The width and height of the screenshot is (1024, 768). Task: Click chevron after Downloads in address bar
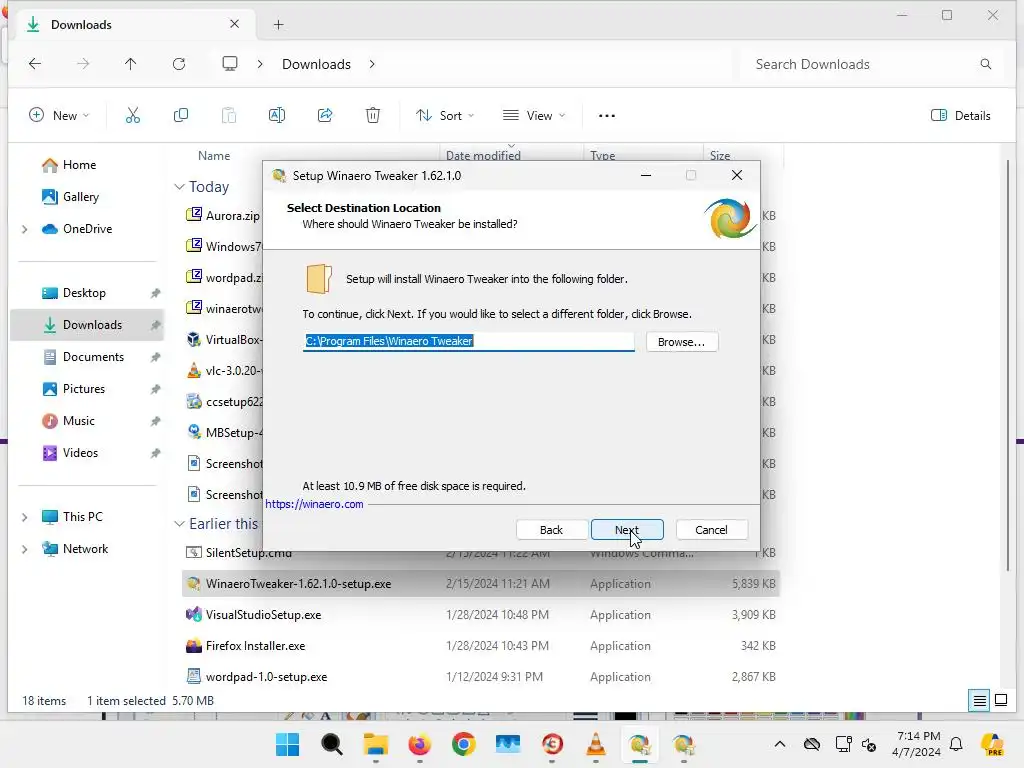(x=372, y=64)
